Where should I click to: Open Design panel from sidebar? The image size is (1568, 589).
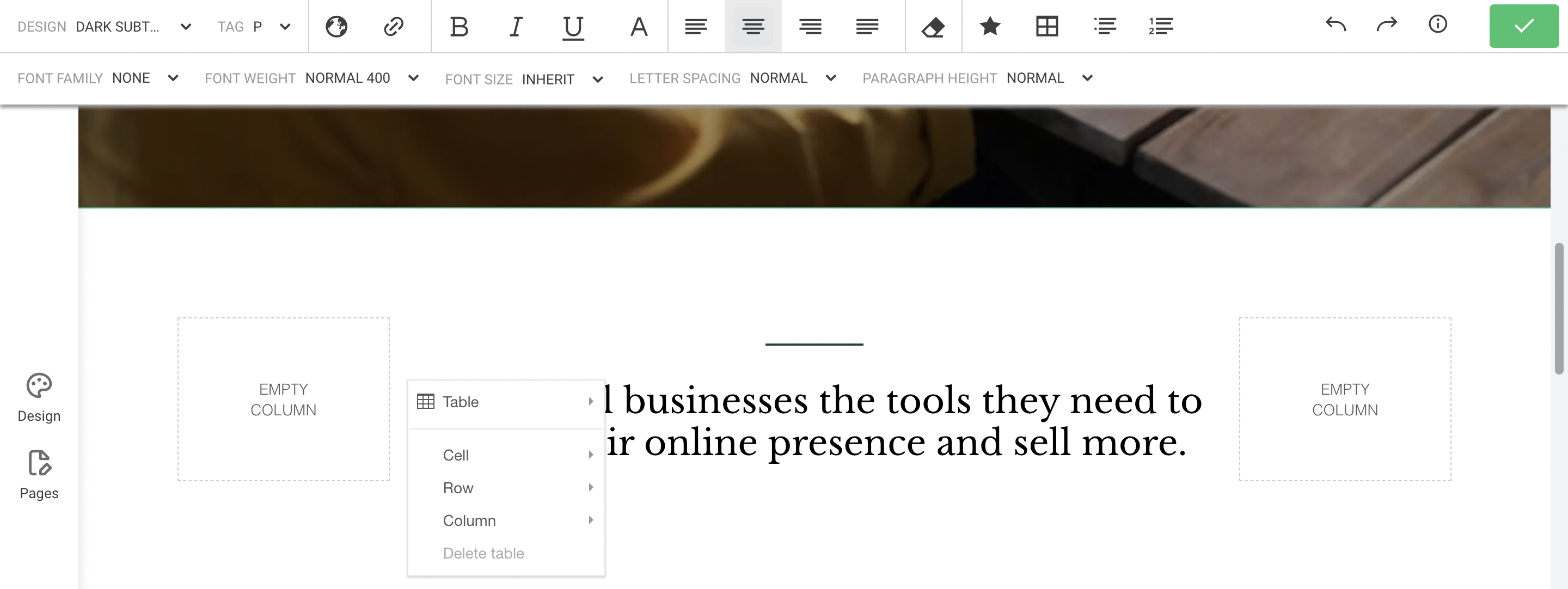coord(39,397)
